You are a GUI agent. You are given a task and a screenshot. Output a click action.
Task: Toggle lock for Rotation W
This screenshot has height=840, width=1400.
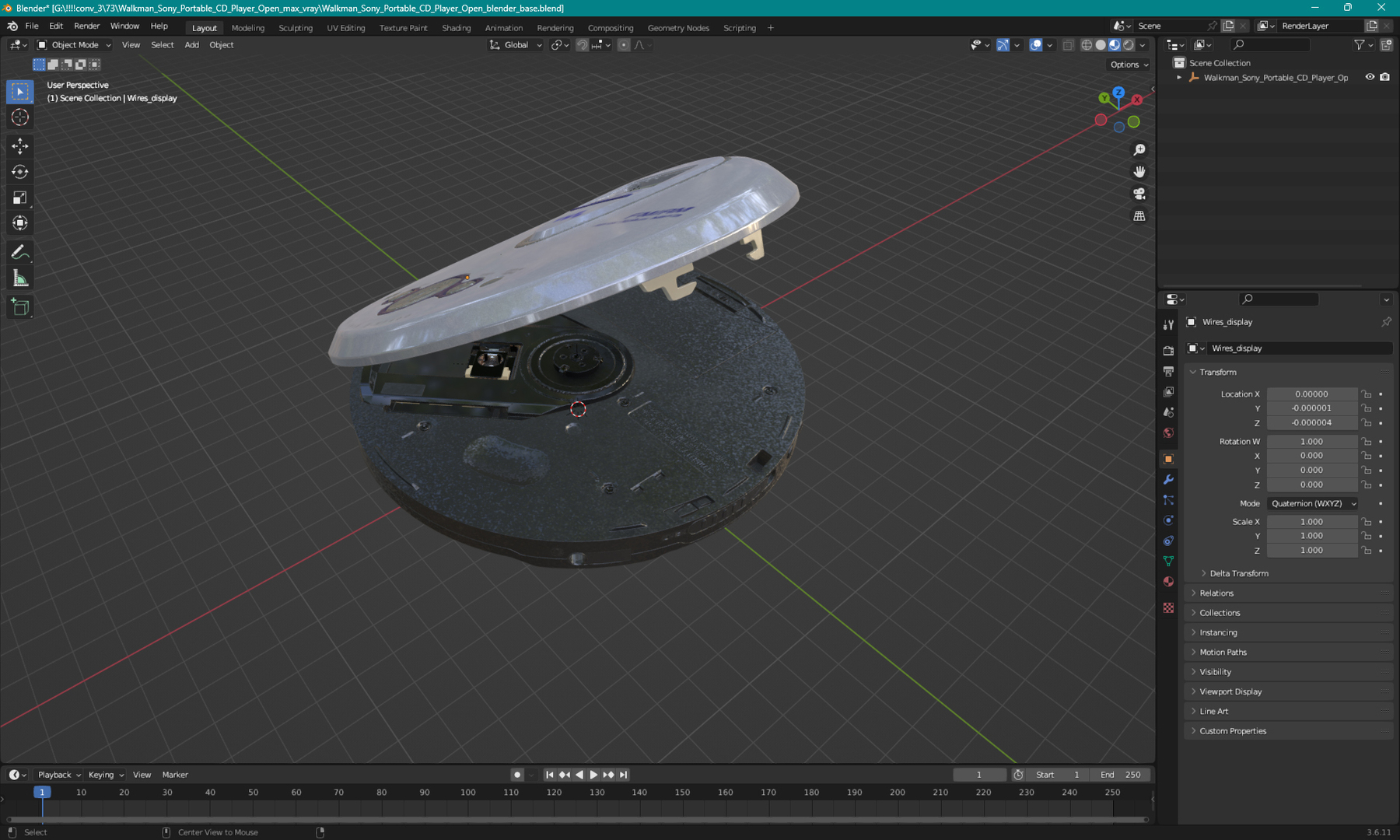coord(1367,442)
